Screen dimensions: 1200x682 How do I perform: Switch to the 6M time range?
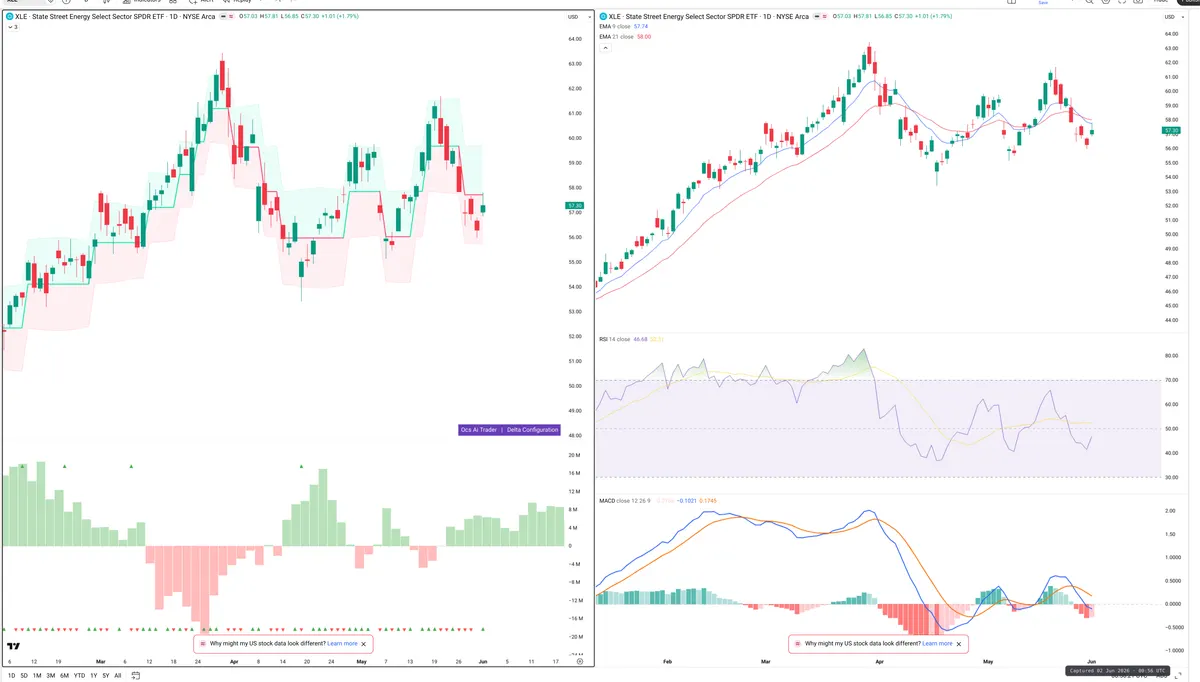64,675
